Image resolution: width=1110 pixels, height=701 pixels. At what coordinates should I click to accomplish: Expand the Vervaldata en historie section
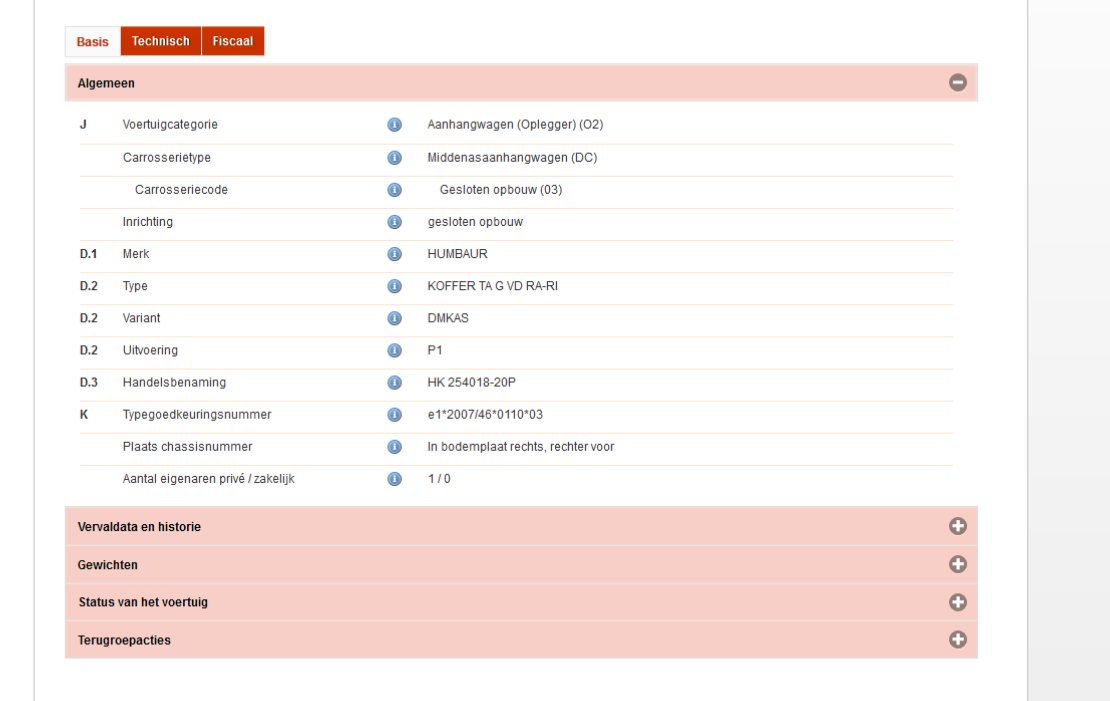point(957,526)
